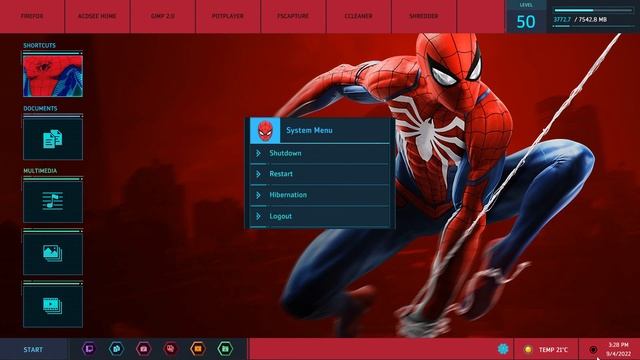Image resolution: width=640 pixels, height=360 pixels.
Task: Open the music notes multimedia tile
Action: [x=53, y=202]
